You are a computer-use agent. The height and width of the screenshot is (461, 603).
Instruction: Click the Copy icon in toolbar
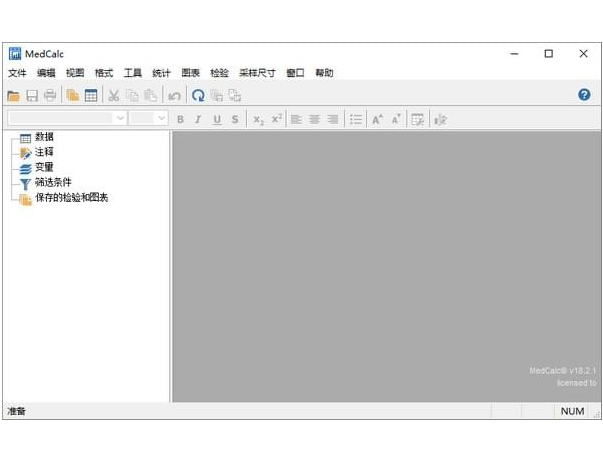pos(132,95)
